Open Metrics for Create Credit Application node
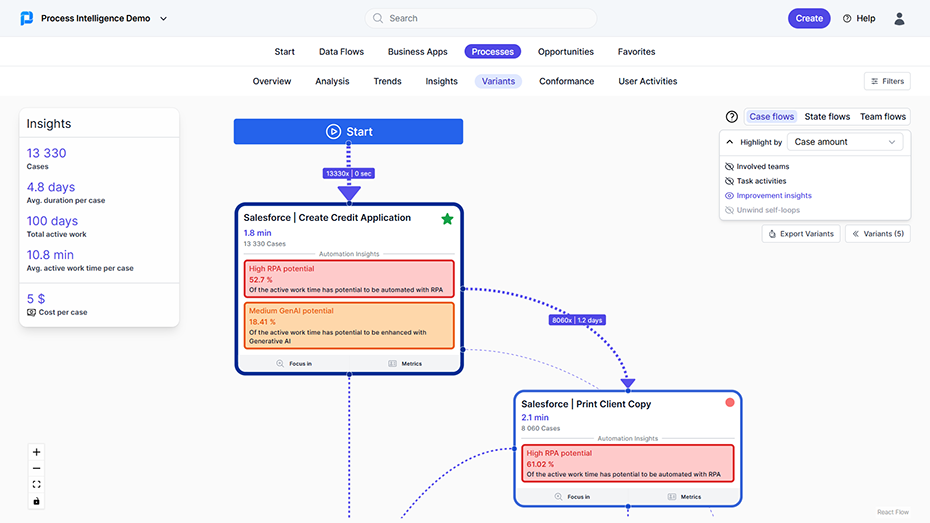 [405, 363]
